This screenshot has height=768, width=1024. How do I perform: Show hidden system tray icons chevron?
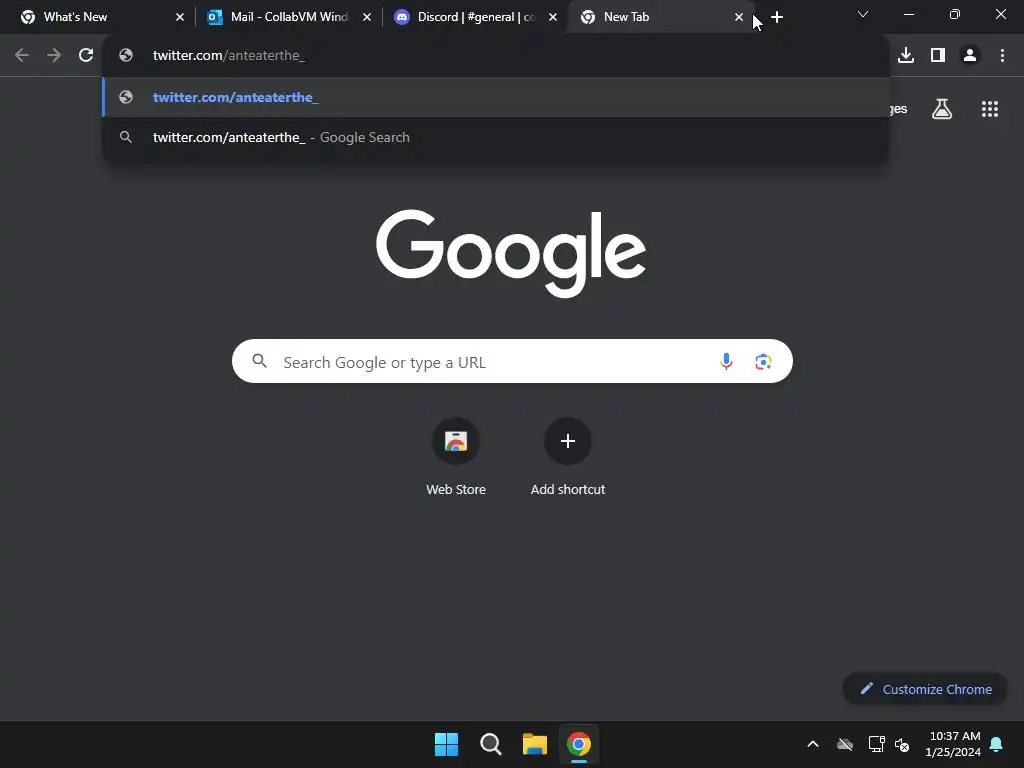813,744
